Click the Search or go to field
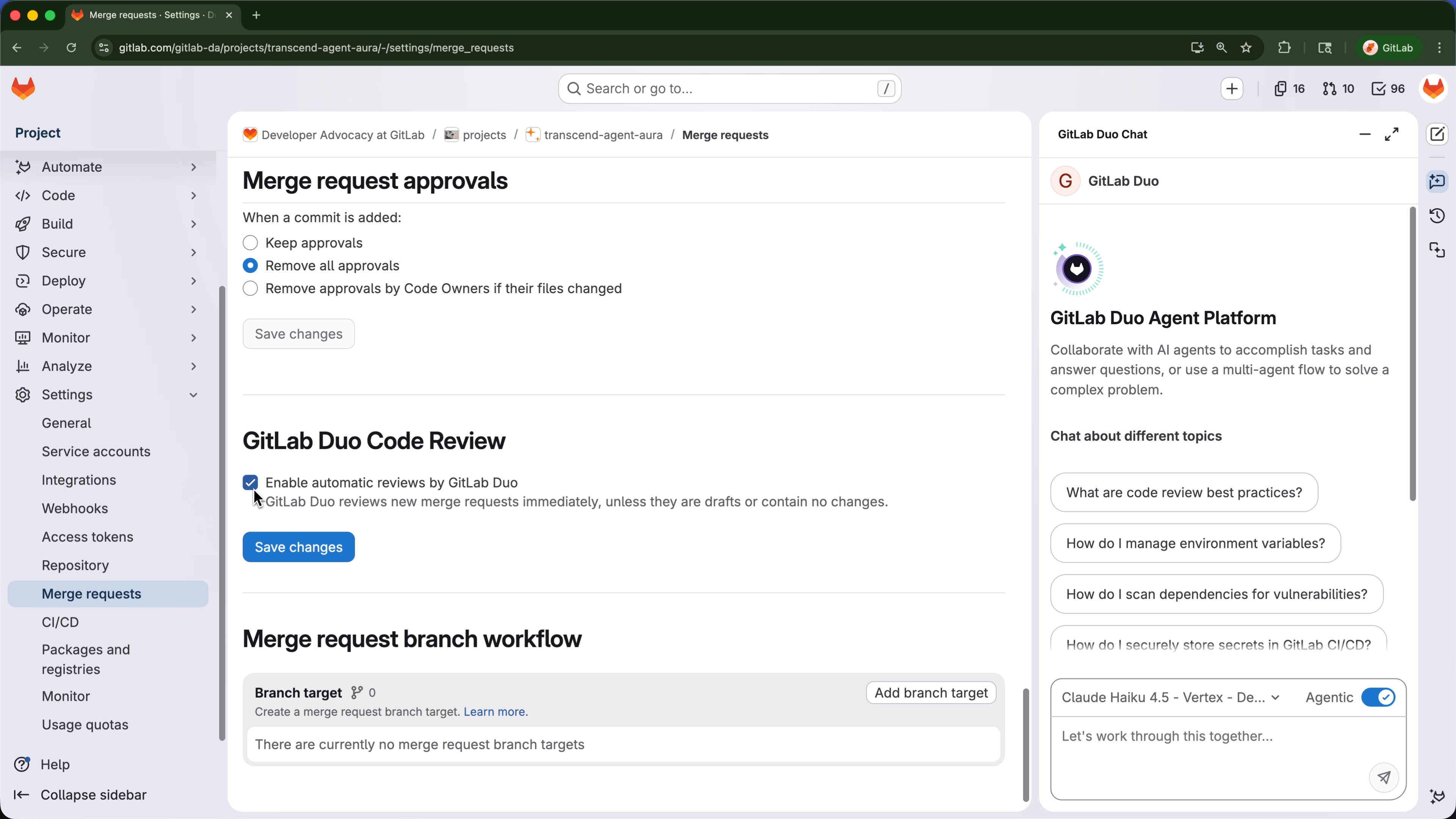This screenshot has height=819, width=1456. click(x=729, y=88)
